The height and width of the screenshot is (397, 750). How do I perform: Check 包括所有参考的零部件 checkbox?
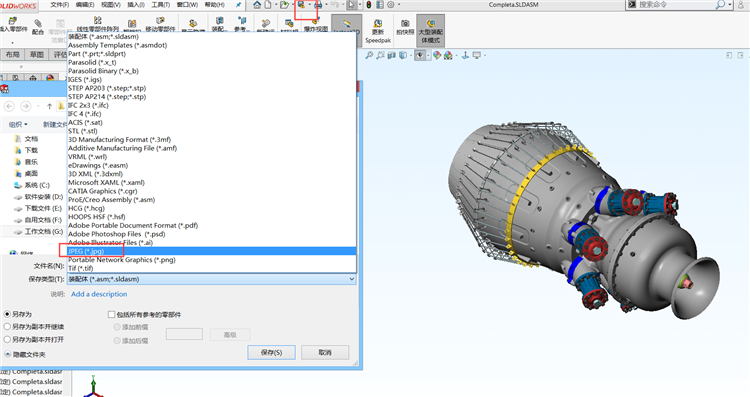click(111, 315)
